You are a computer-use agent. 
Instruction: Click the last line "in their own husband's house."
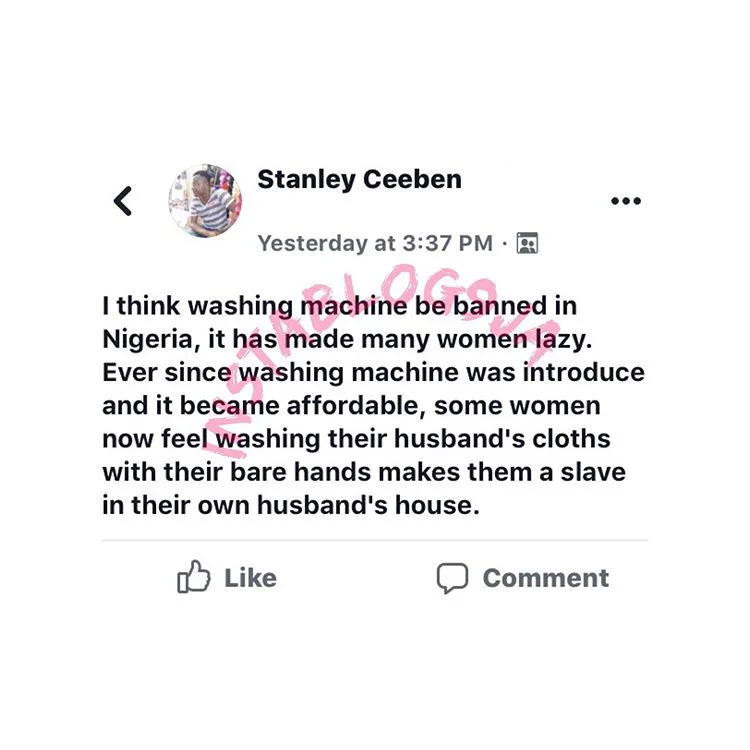coord(291,506)
